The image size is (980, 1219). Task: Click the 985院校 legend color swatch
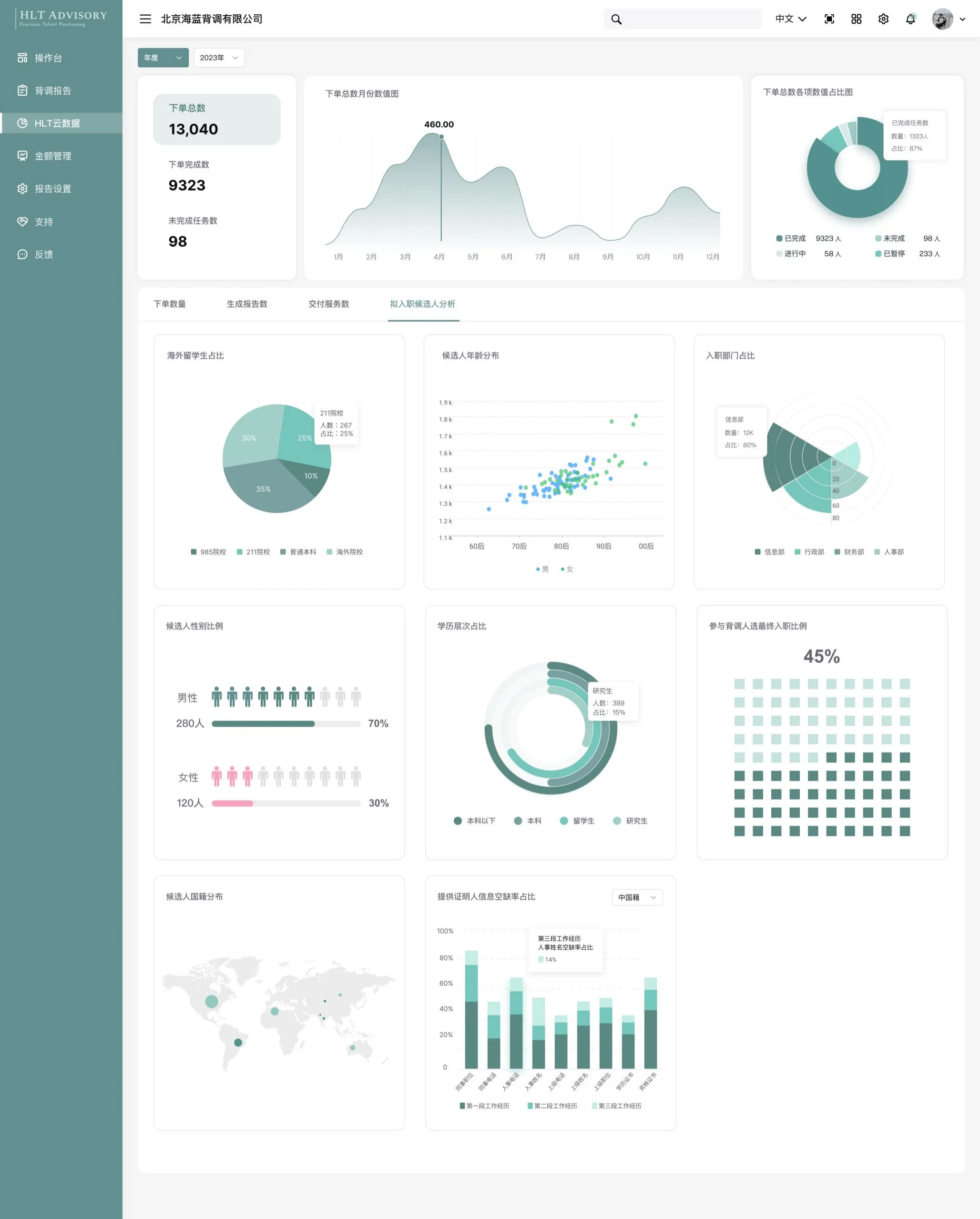click(x=194, y=552)
